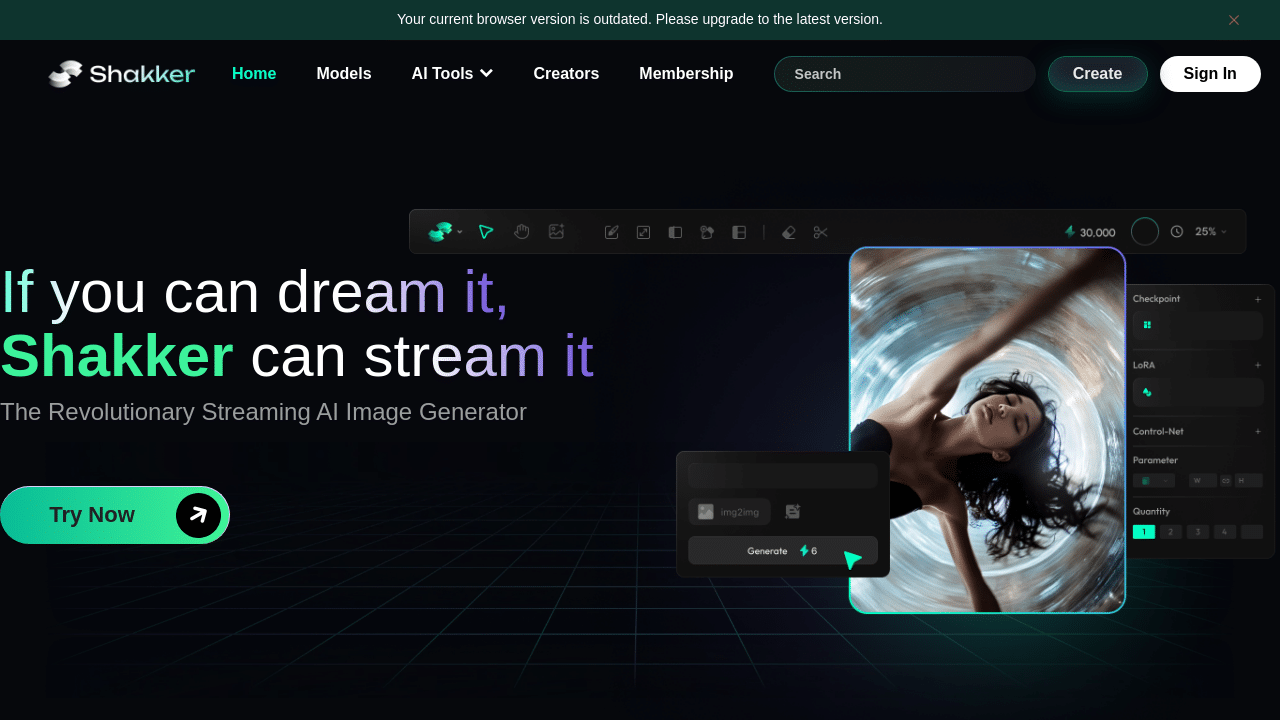Open the AI Tools dropdown menu

click(452, 73)
